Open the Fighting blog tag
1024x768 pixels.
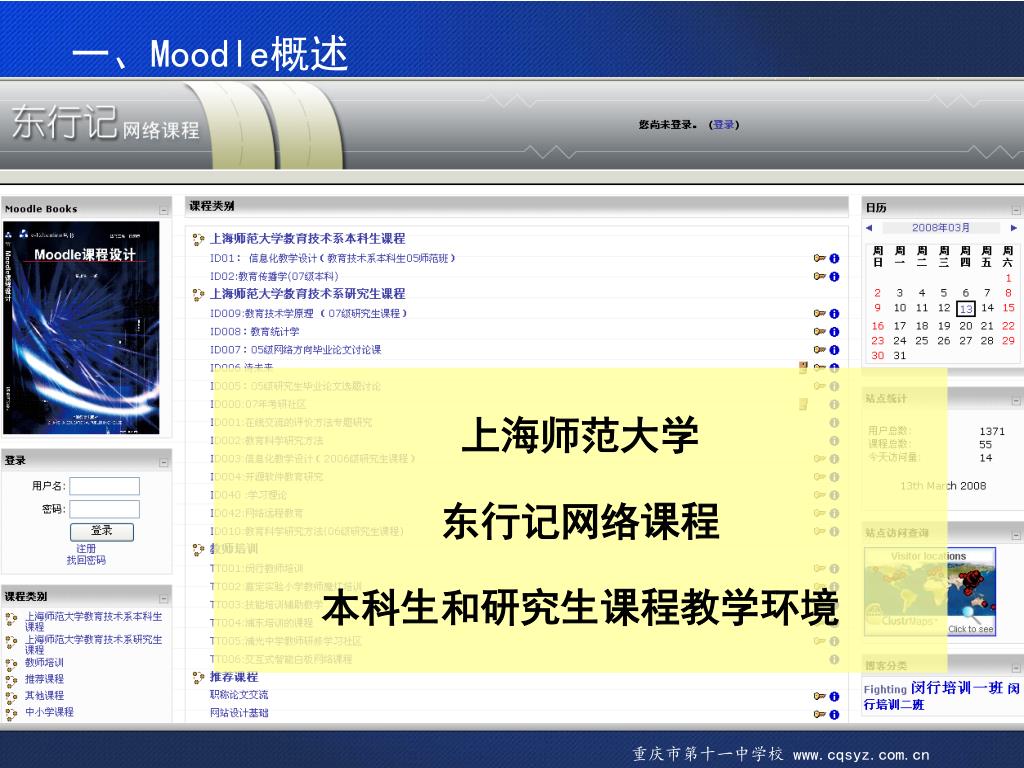(x=885, y=689)
